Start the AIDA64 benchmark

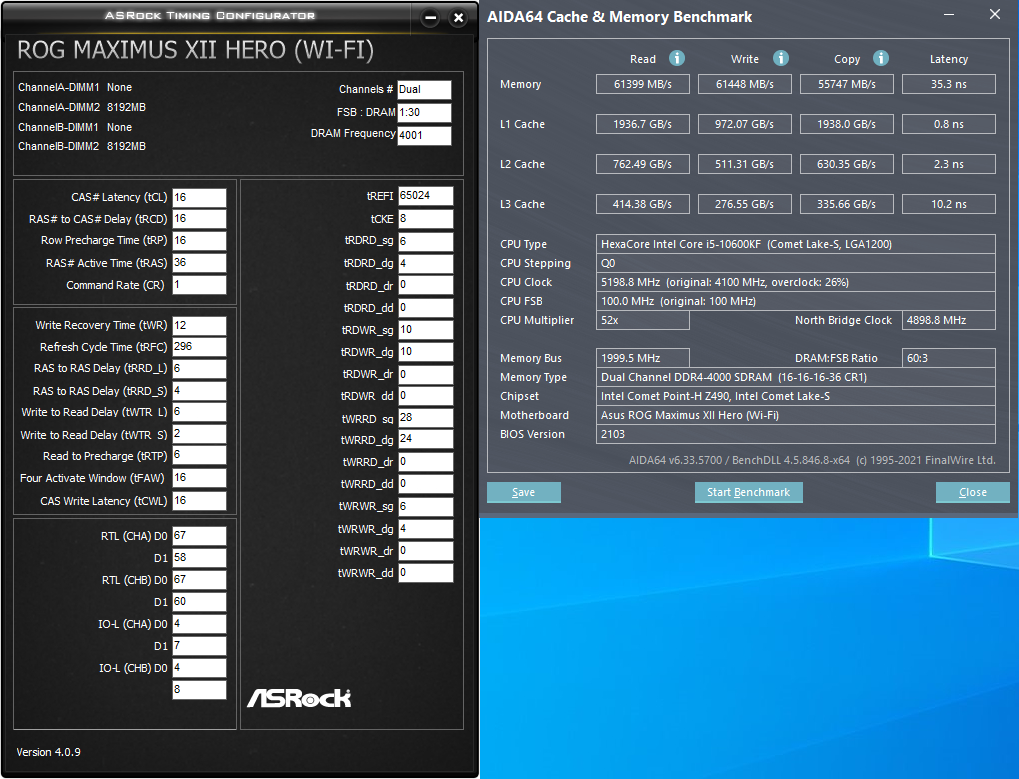pyautogui.click(x=749, y=492)
